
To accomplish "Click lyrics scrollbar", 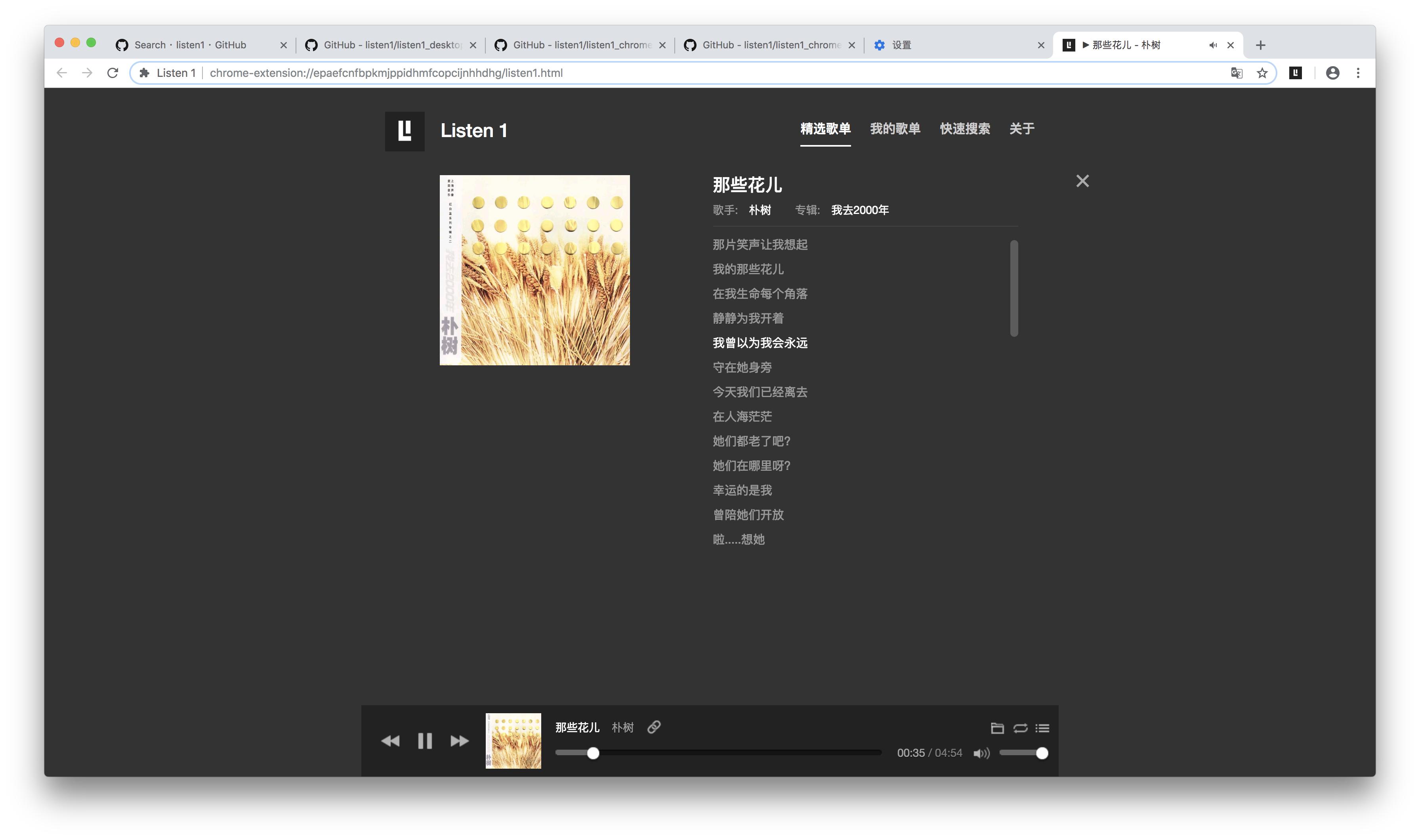I will 1013,289.
